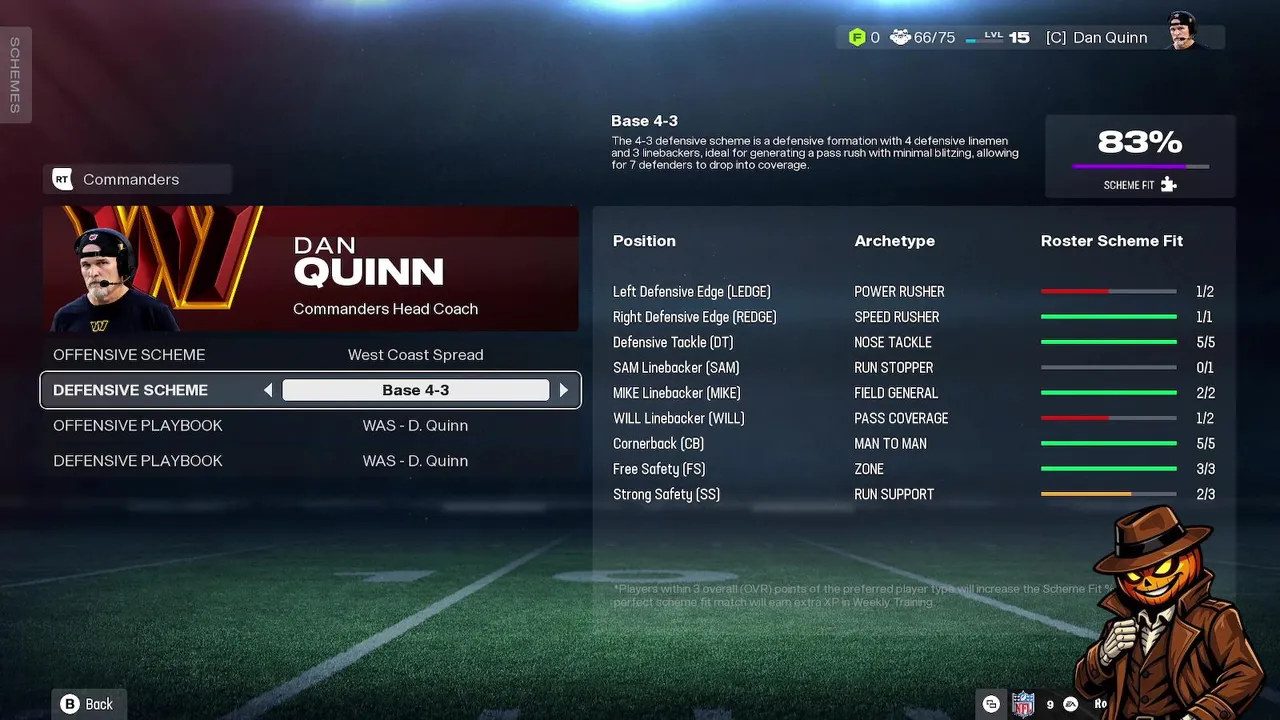This screenshot has height=720, width=1280.
Task: Click the B button icon for Back
Action: pyautogui.click(x=70, y=704)
